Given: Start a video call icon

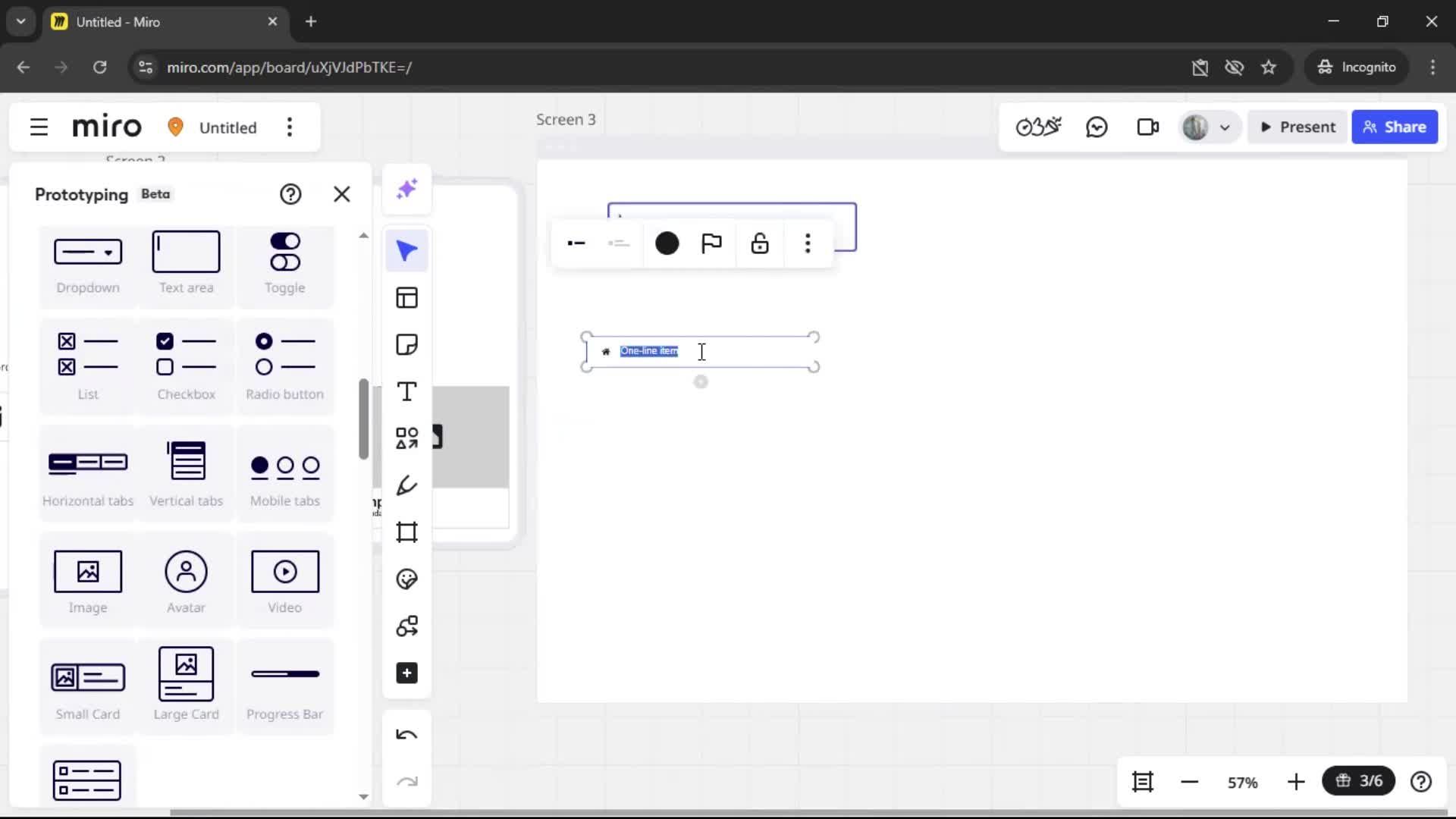Looking at the screenshot, I should pos(1148,127).
